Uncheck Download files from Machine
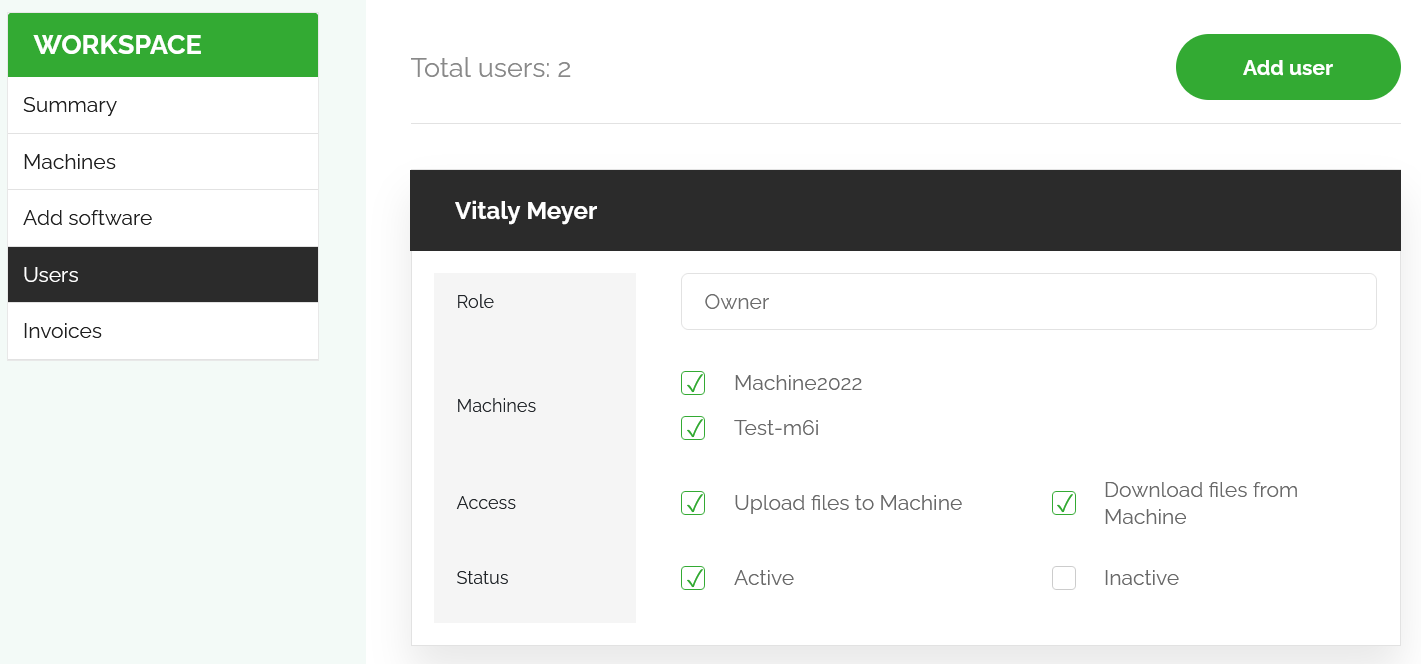This screenshot has height=664, width=1421. coord(1064,503)
